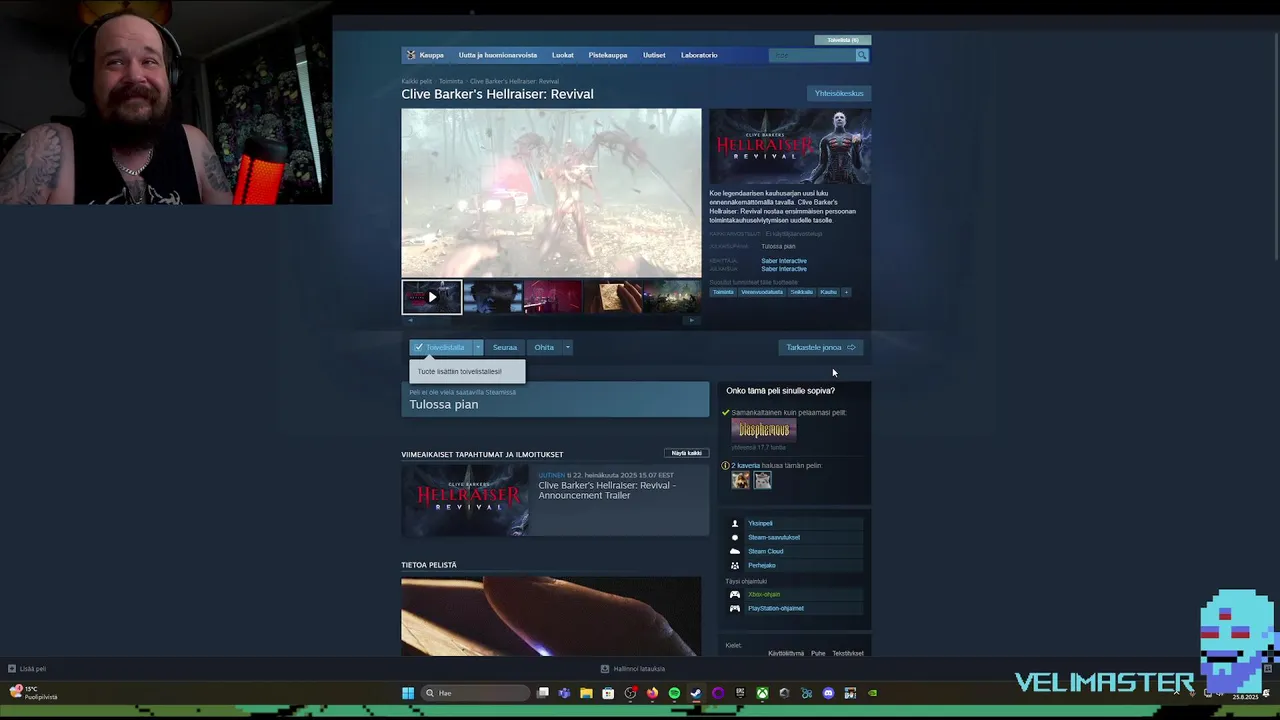This screenshot has height=720, width=1280.
Task: Click the Perhejako family sharing icon
Action: tap(735, 565)
